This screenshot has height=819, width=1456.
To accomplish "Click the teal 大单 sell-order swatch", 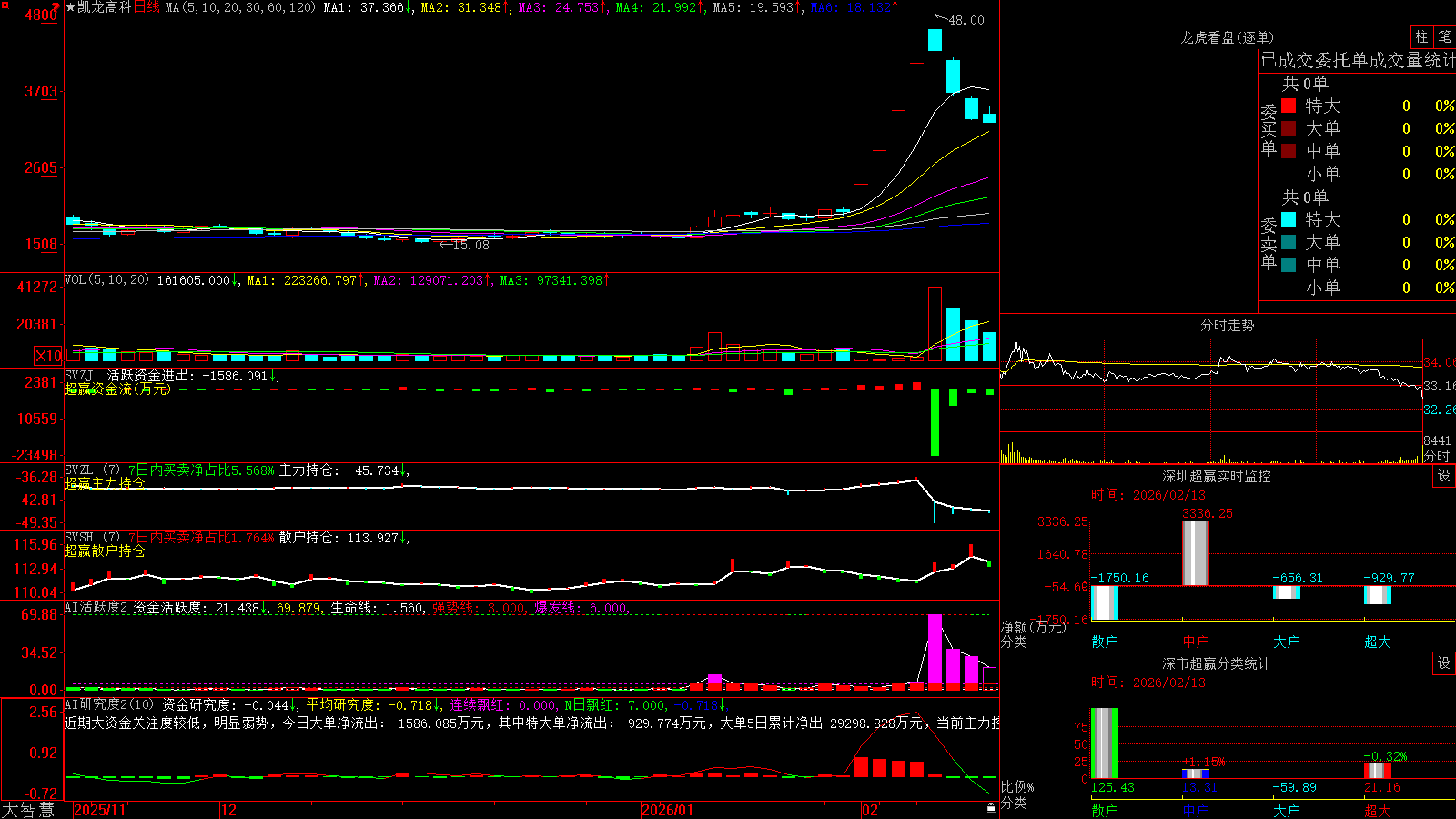I will pyautogui.click(x=1289, y=242).
